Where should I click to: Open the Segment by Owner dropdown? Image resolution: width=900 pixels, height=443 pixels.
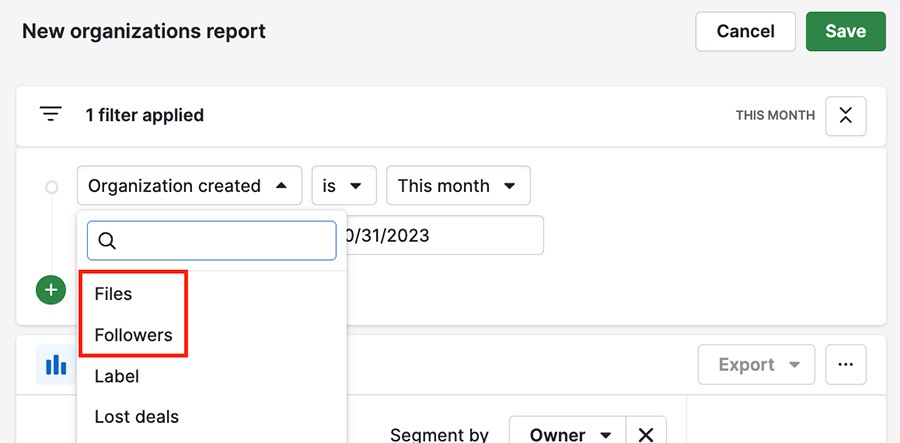[568, 434]
